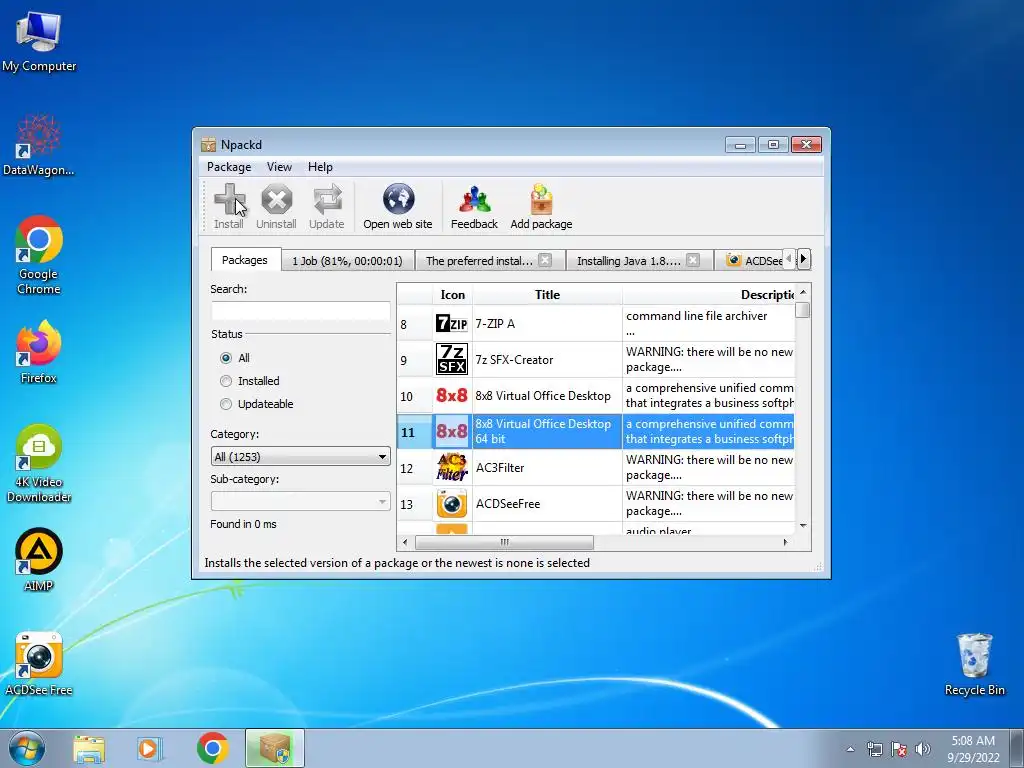
Task: Select AIMP desktop shortcut
Action: [x=39, y=559]
